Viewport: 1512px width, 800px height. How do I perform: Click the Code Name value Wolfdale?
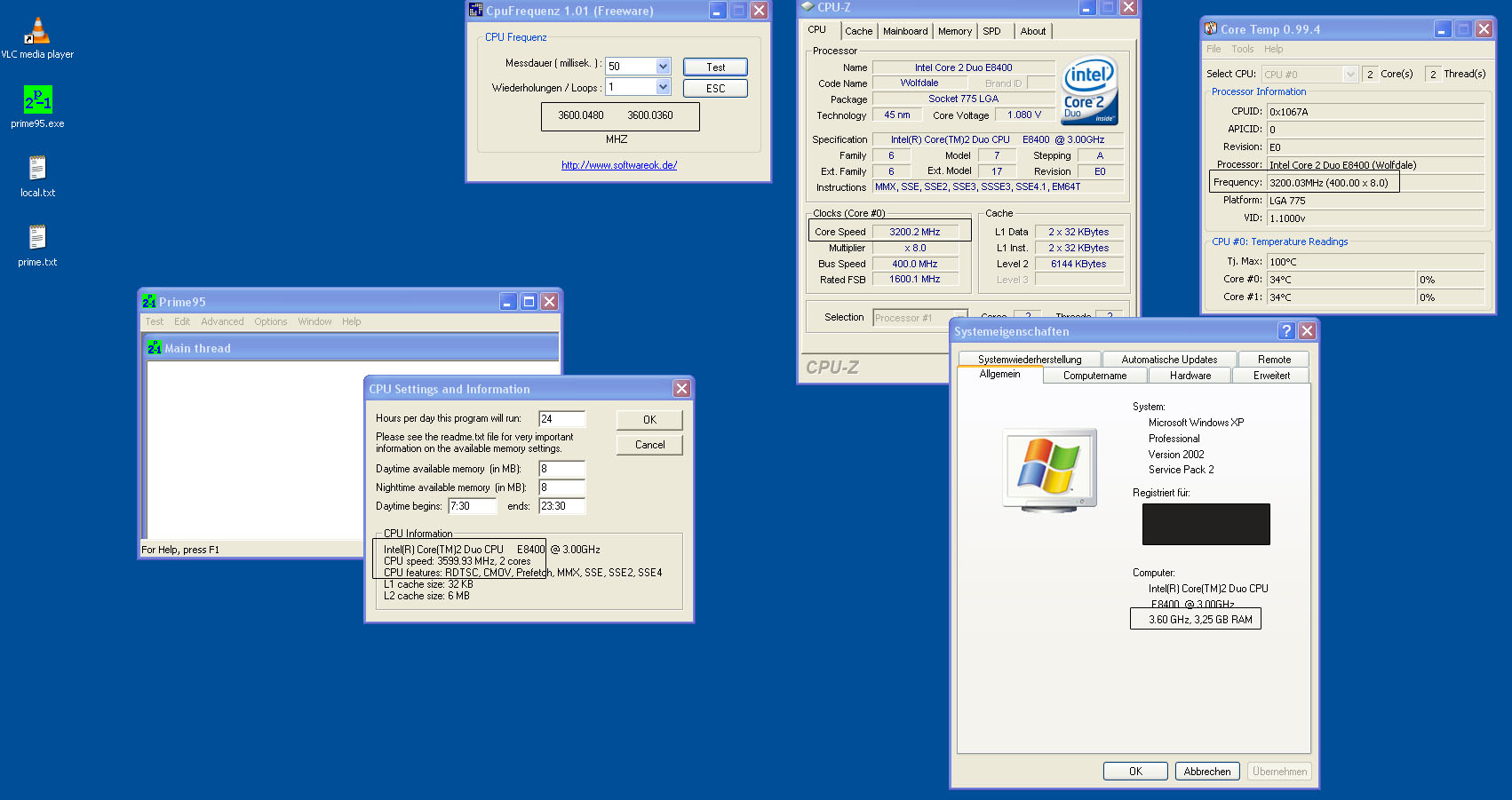[x=919, y=83]
